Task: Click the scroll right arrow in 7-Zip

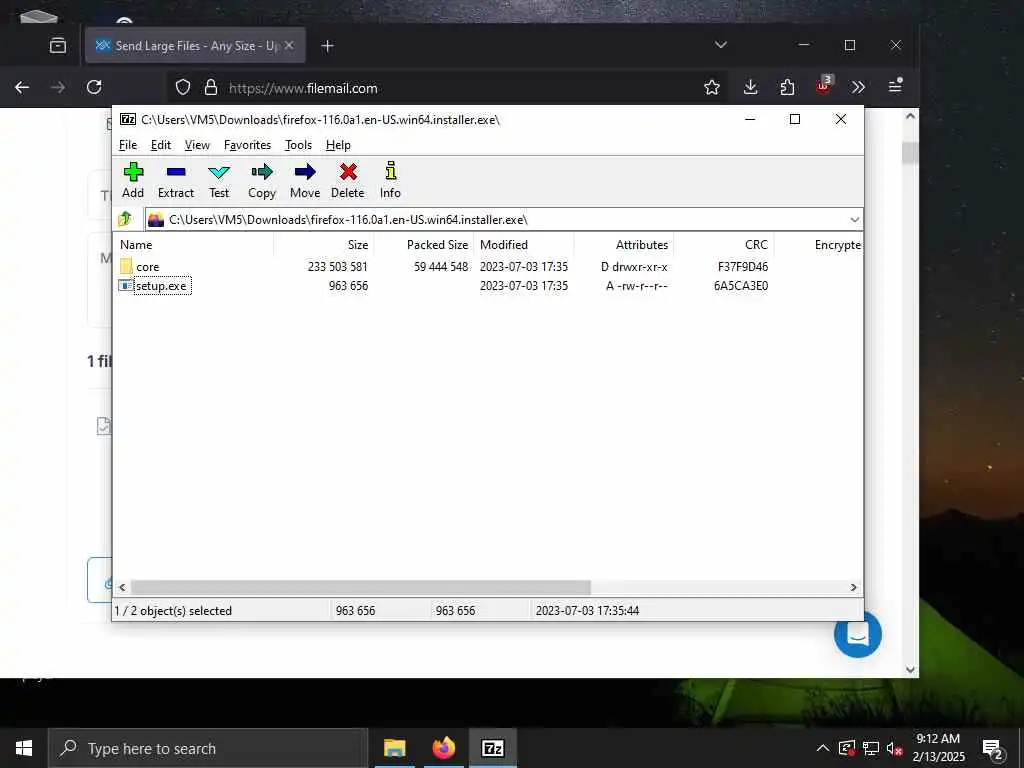Action: click(x=853, y=587)
